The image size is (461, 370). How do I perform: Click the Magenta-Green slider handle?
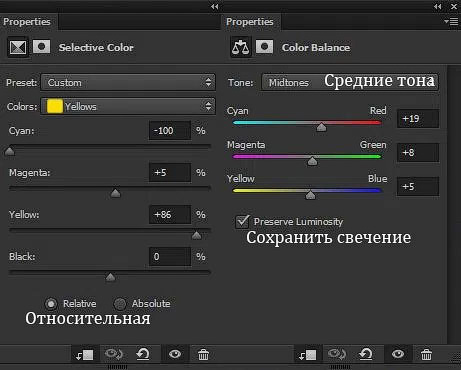pyautogui.click(x=312, y=161)
